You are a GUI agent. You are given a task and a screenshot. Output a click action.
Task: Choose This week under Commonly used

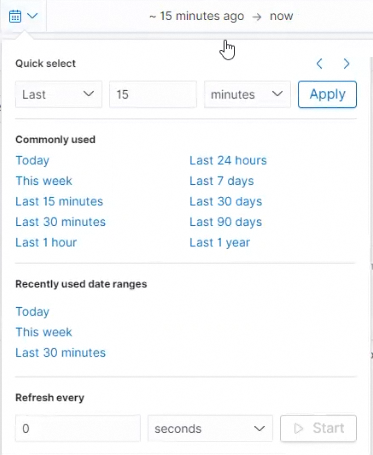[x=44, y=181]
